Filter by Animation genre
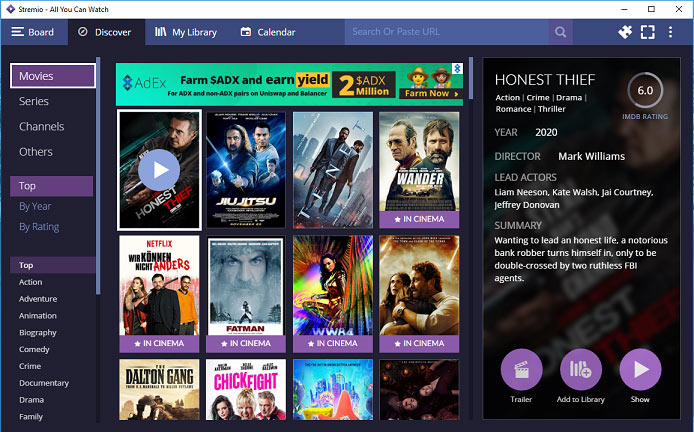The height and width of the screenshot is (432, 694). click(x=38, y=316)
